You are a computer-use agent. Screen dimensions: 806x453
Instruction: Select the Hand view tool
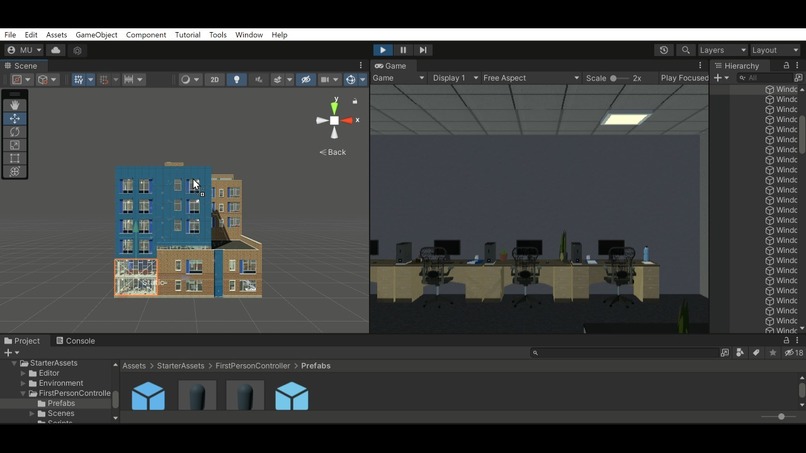14,105
